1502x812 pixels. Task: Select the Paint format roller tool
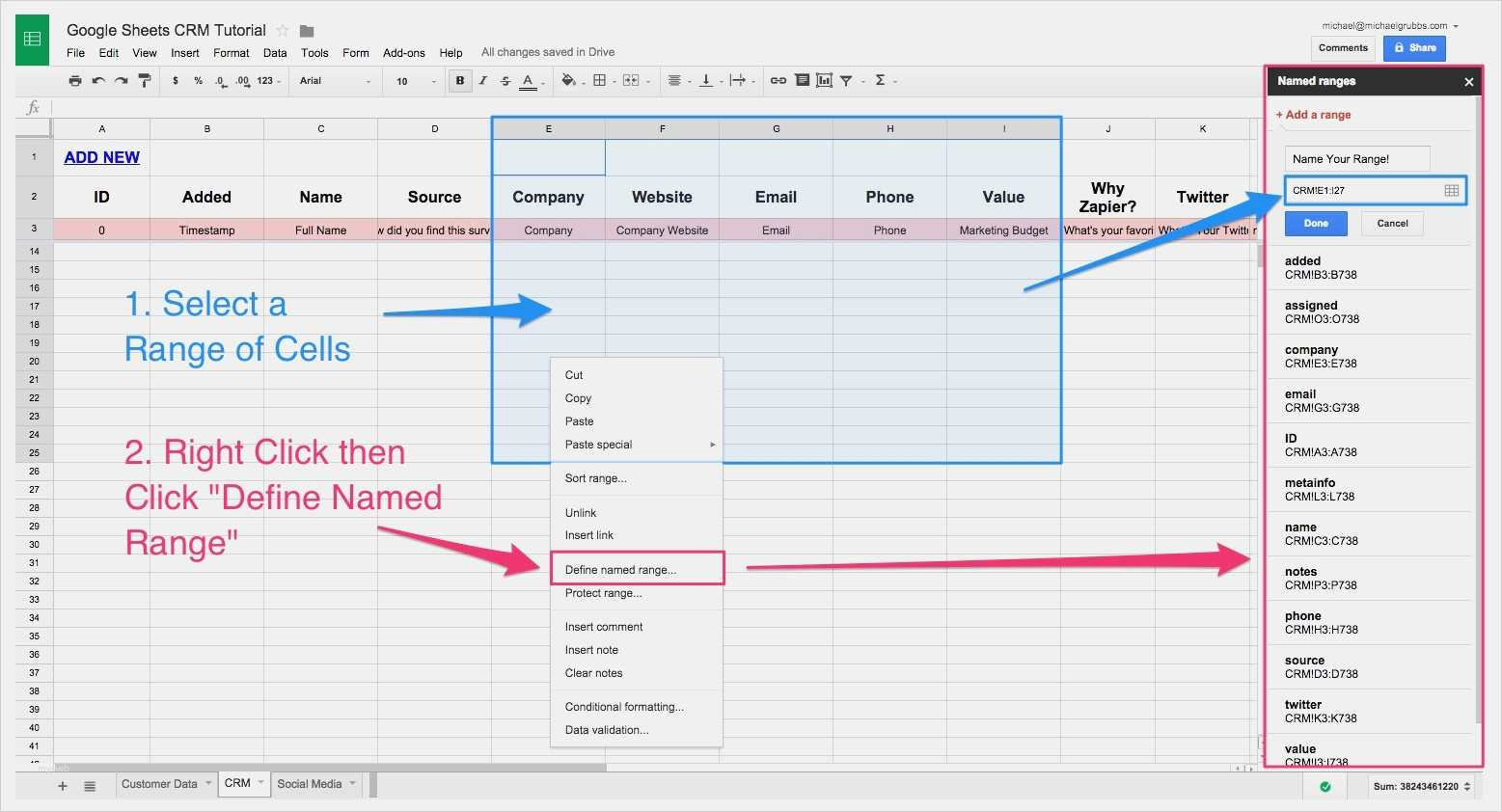click(x=145, y=81)
